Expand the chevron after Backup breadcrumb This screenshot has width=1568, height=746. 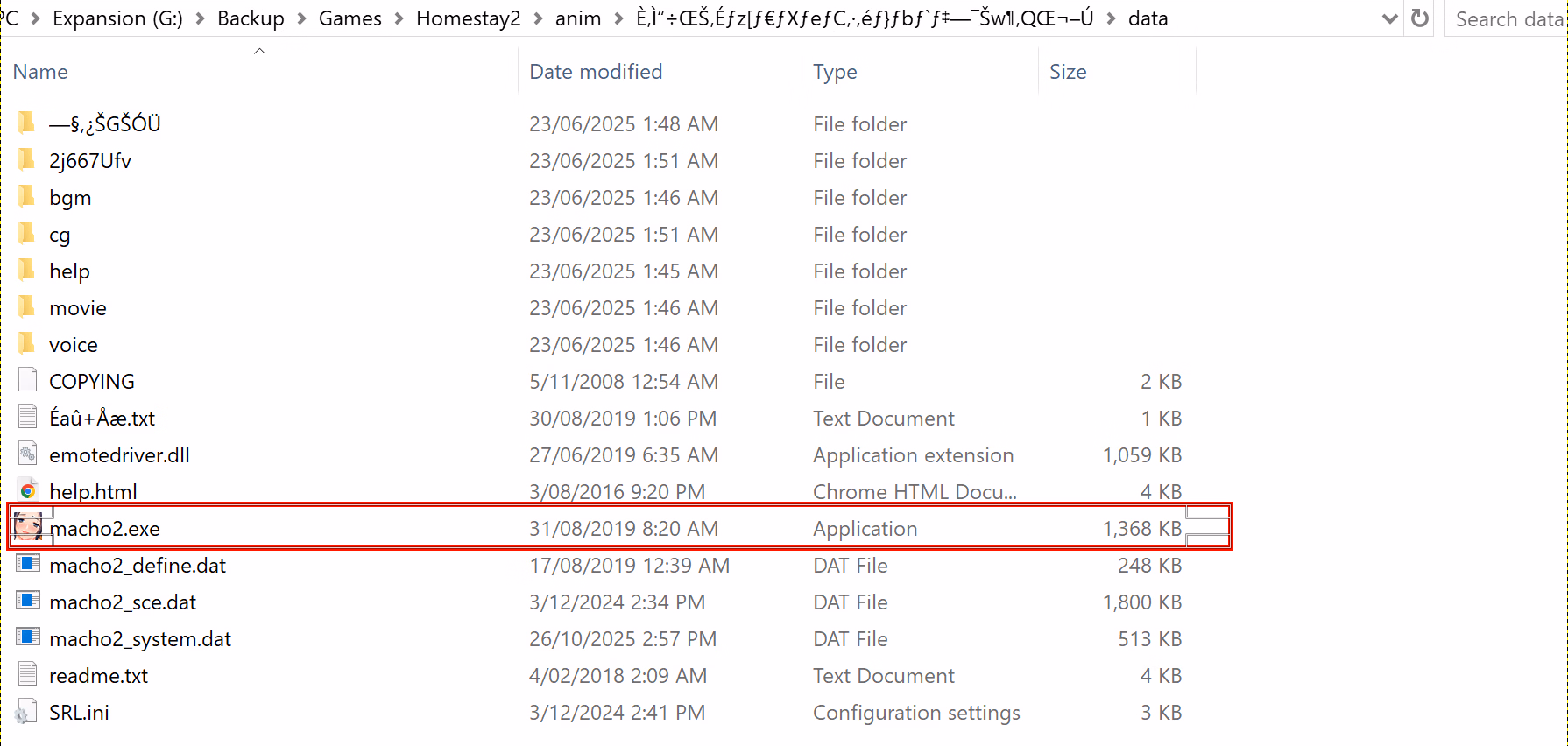(301, 18)
